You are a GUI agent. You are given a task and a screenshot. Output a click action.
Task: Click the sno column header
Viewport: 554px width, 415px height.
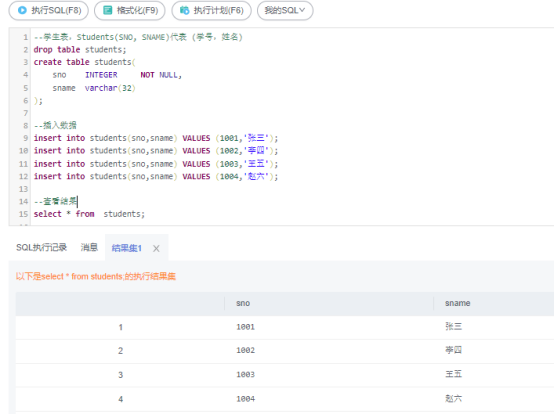(x=243, y=303)
